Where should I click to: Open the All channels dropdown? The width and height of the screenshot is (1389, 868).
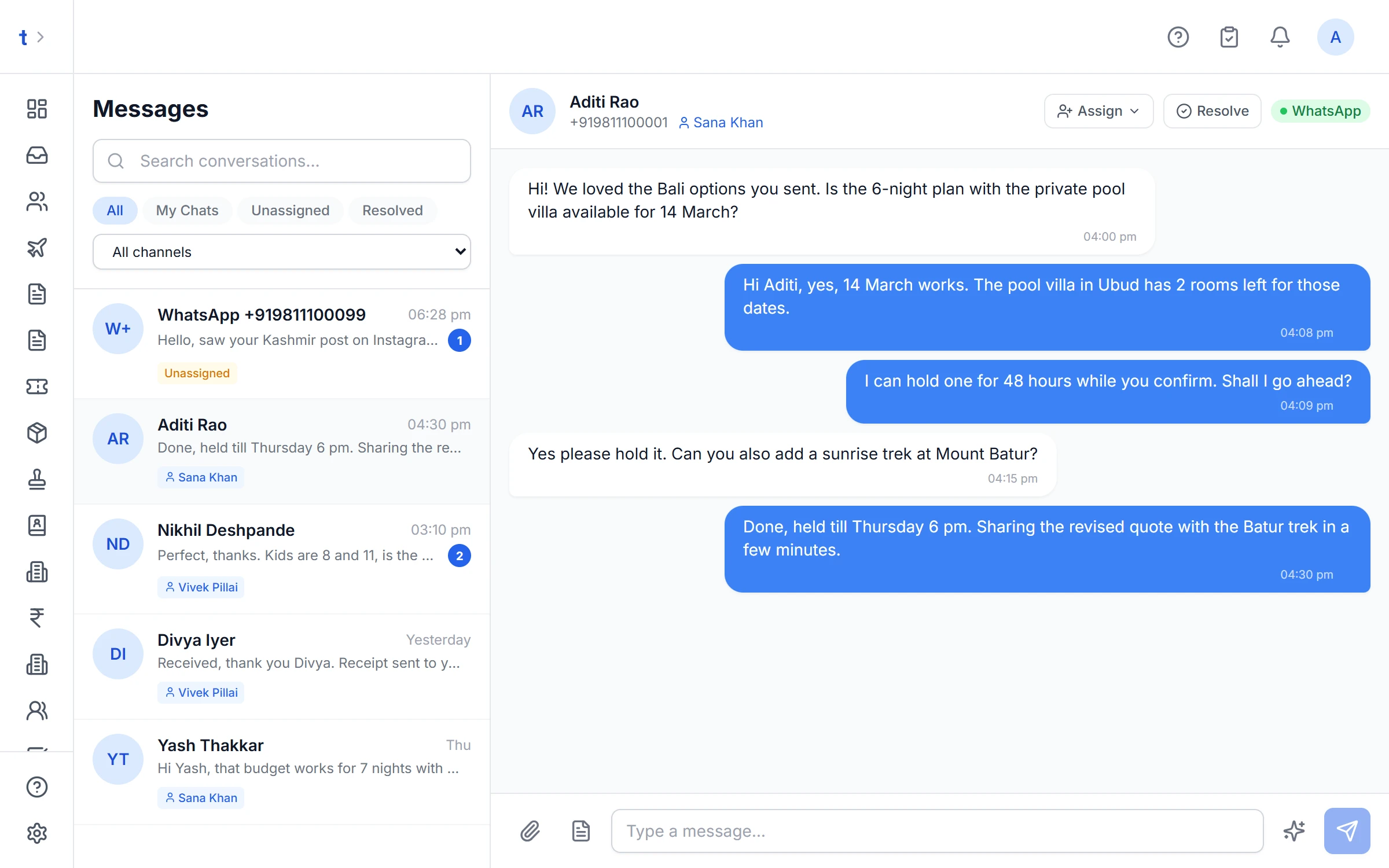pyautogui.click(x=282, y=252)
